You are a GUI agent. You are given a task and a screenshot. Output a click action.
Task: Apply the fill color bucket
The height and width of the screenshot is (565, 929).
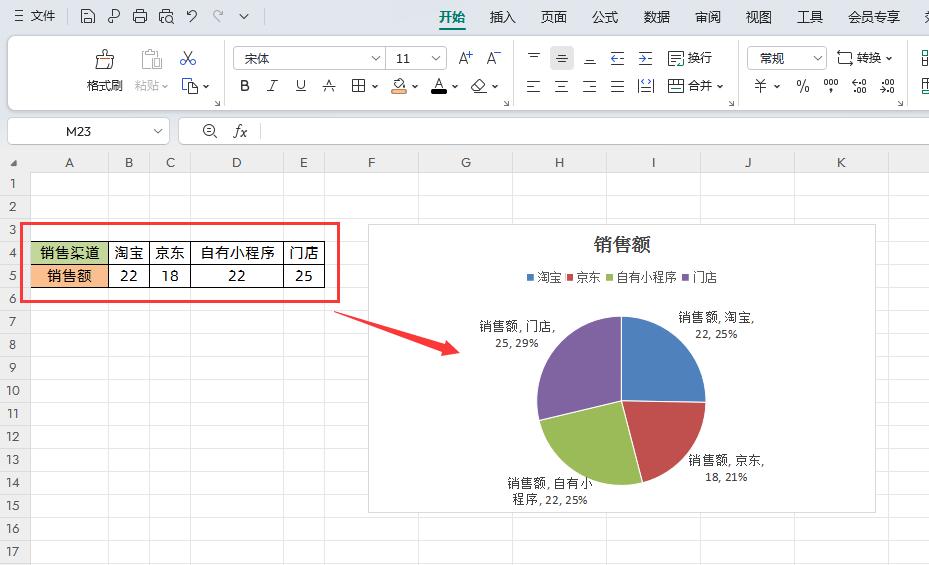pyautogui.click(x=399, y=86)
